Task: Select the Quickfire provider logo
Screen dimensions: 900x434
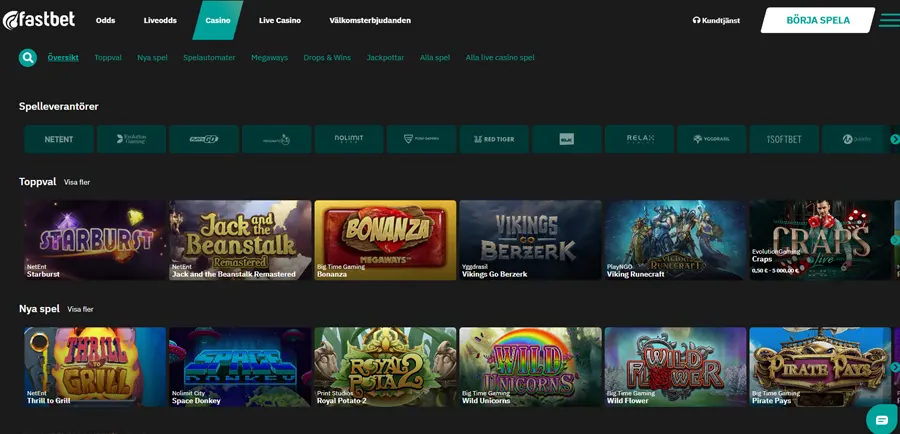Action: pos(855,139)
